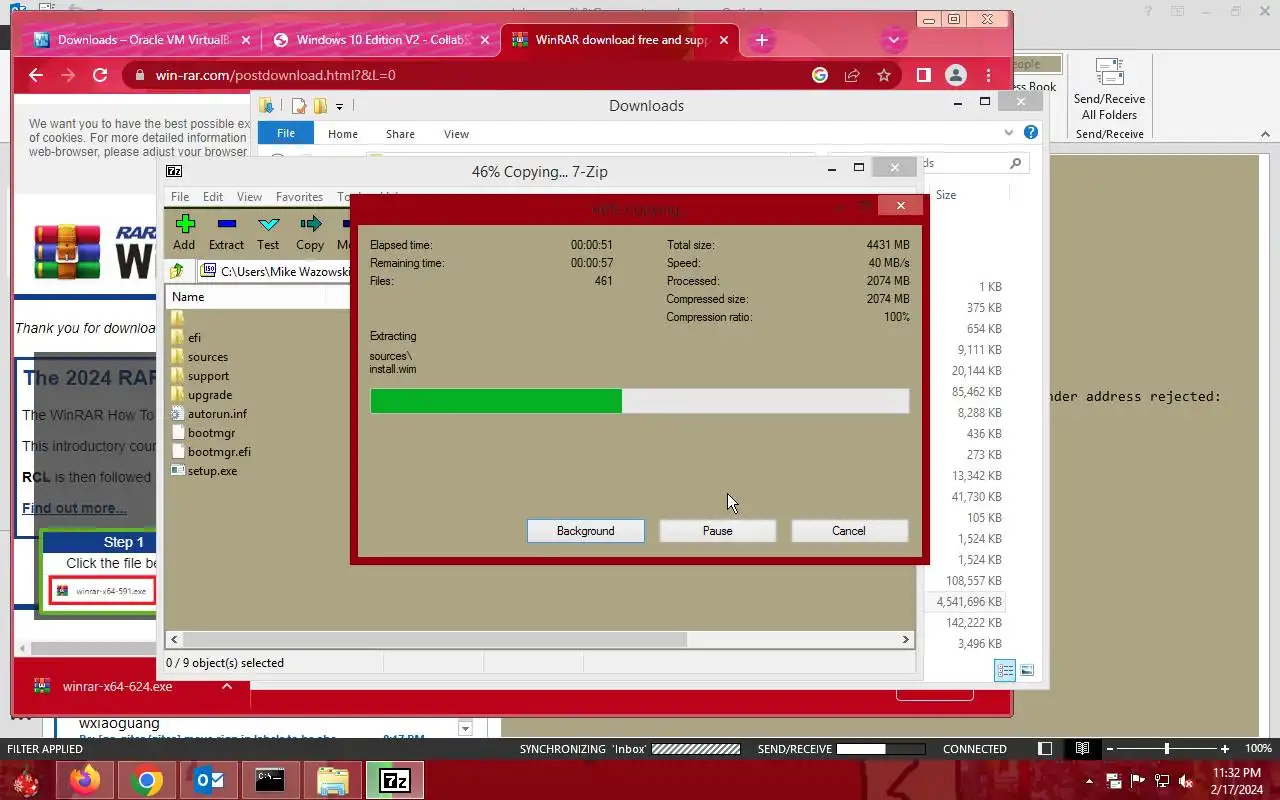
Task: Click Explorer properties quick access icon
Action: [x=298, y=106]
